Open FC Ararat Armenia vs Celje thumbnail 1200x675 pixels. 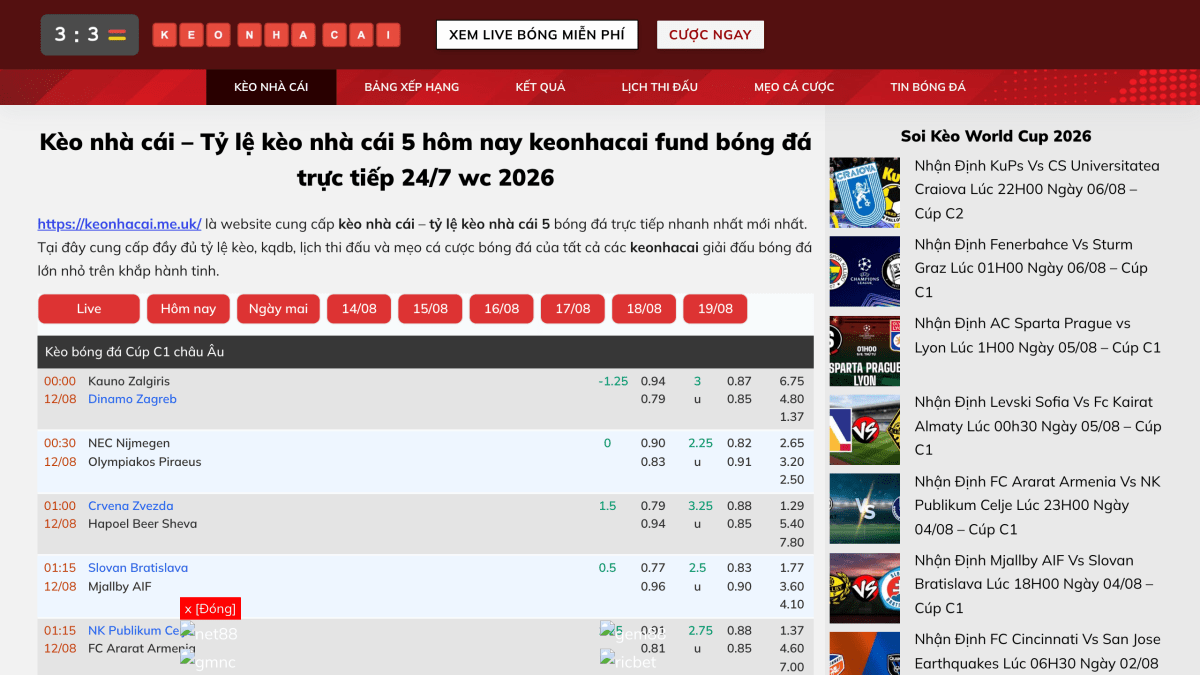pos(865,509)
